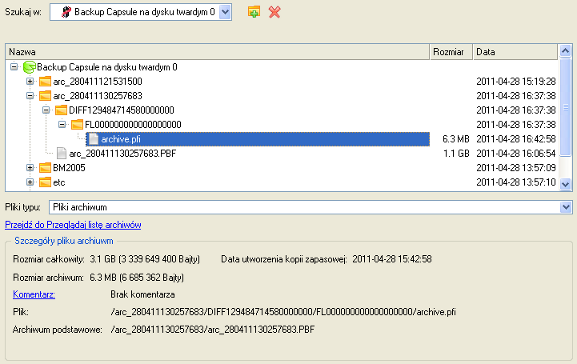Click the date 2011-04-28 13:57:09

pos(516,168)
